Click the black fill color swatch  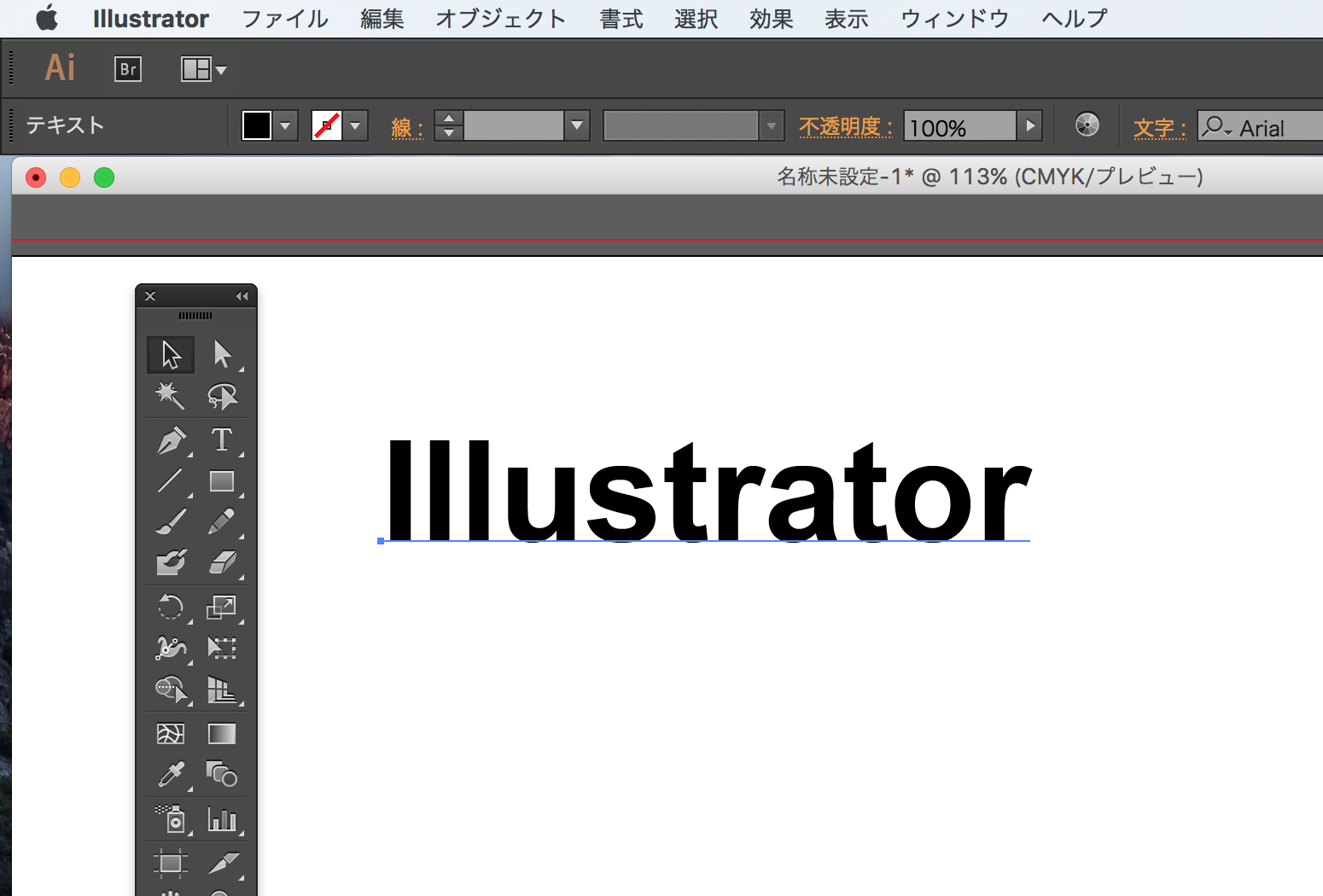pos(257,126)
